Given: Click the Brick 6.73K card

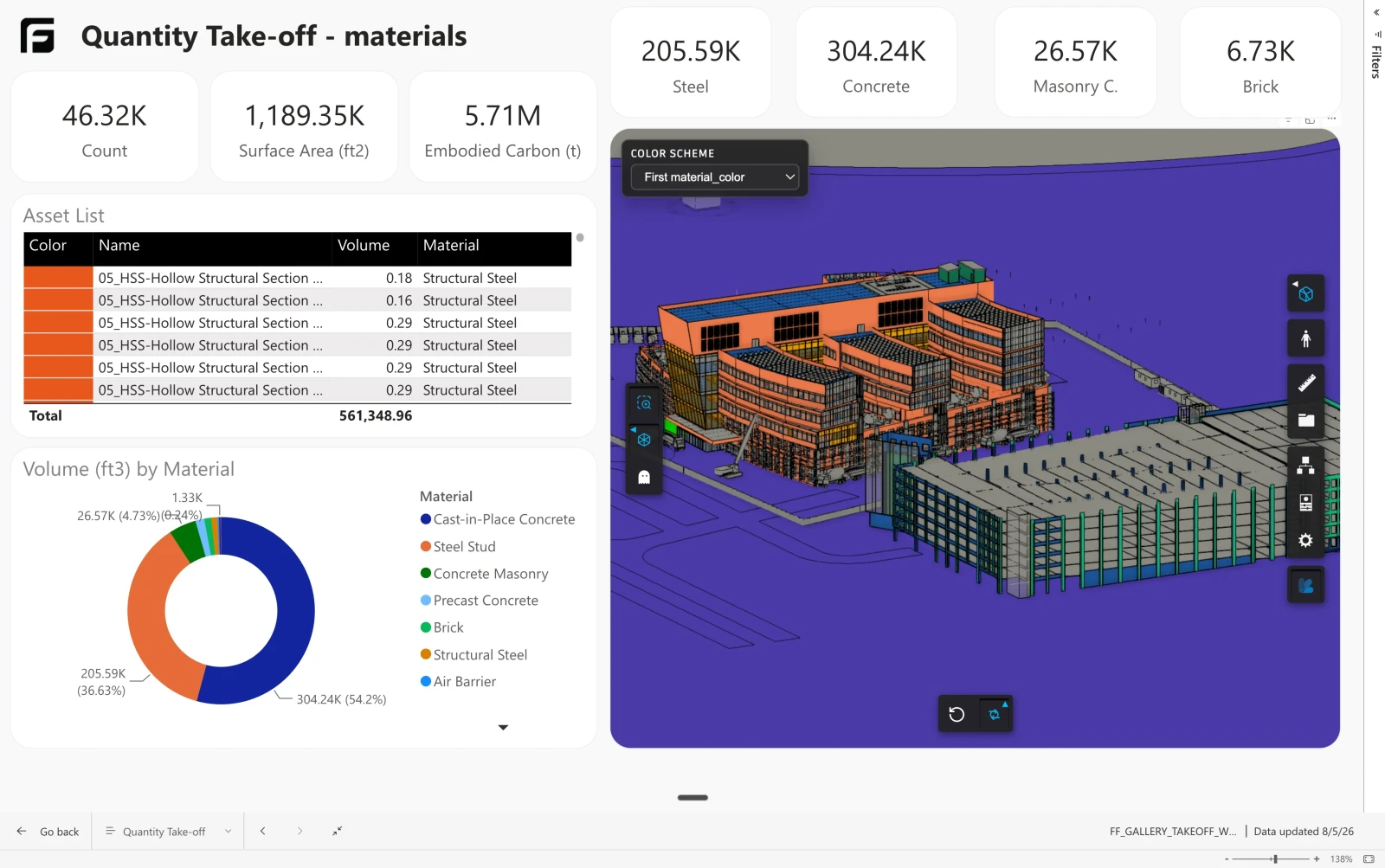Looking at the screenshot, I should point(1260,62).
